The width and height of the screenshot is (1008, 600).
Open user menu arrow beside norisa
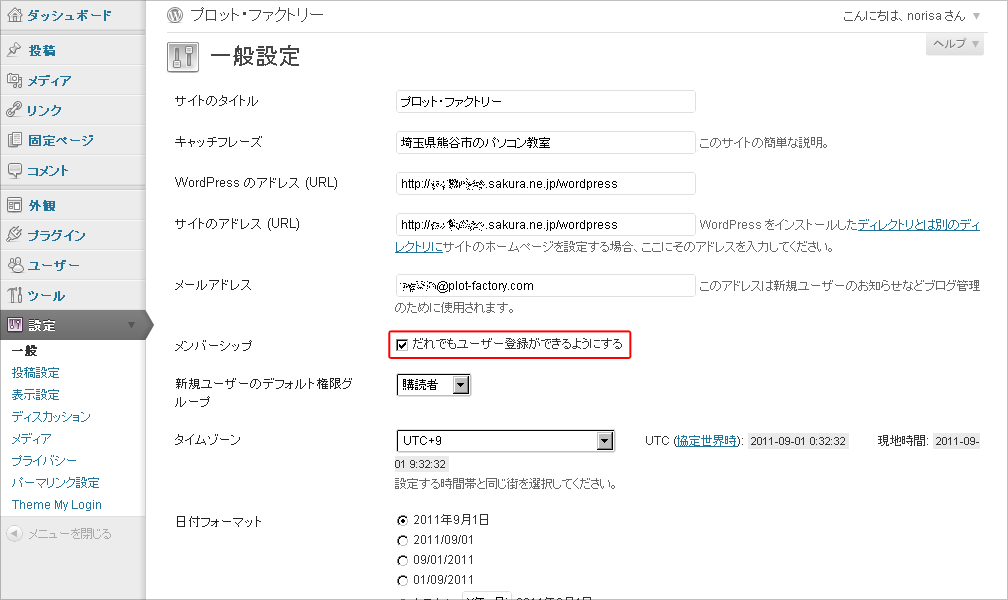976,16
